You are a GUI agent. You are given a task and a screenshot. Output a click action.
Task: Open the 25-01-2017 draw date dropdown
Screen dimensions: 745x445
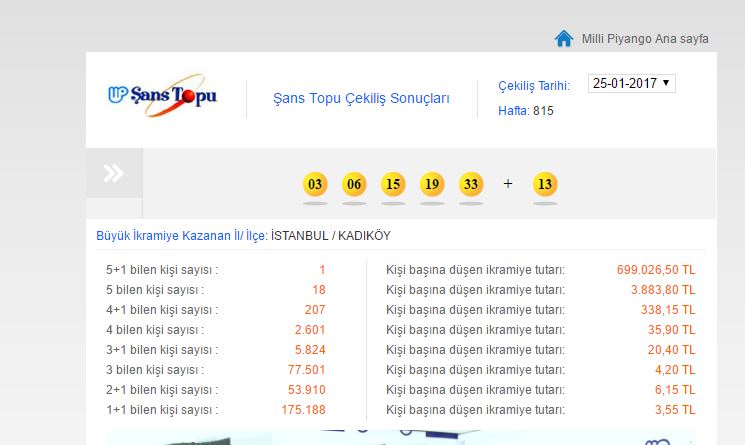pyautogui.click(x=631, y=84)
